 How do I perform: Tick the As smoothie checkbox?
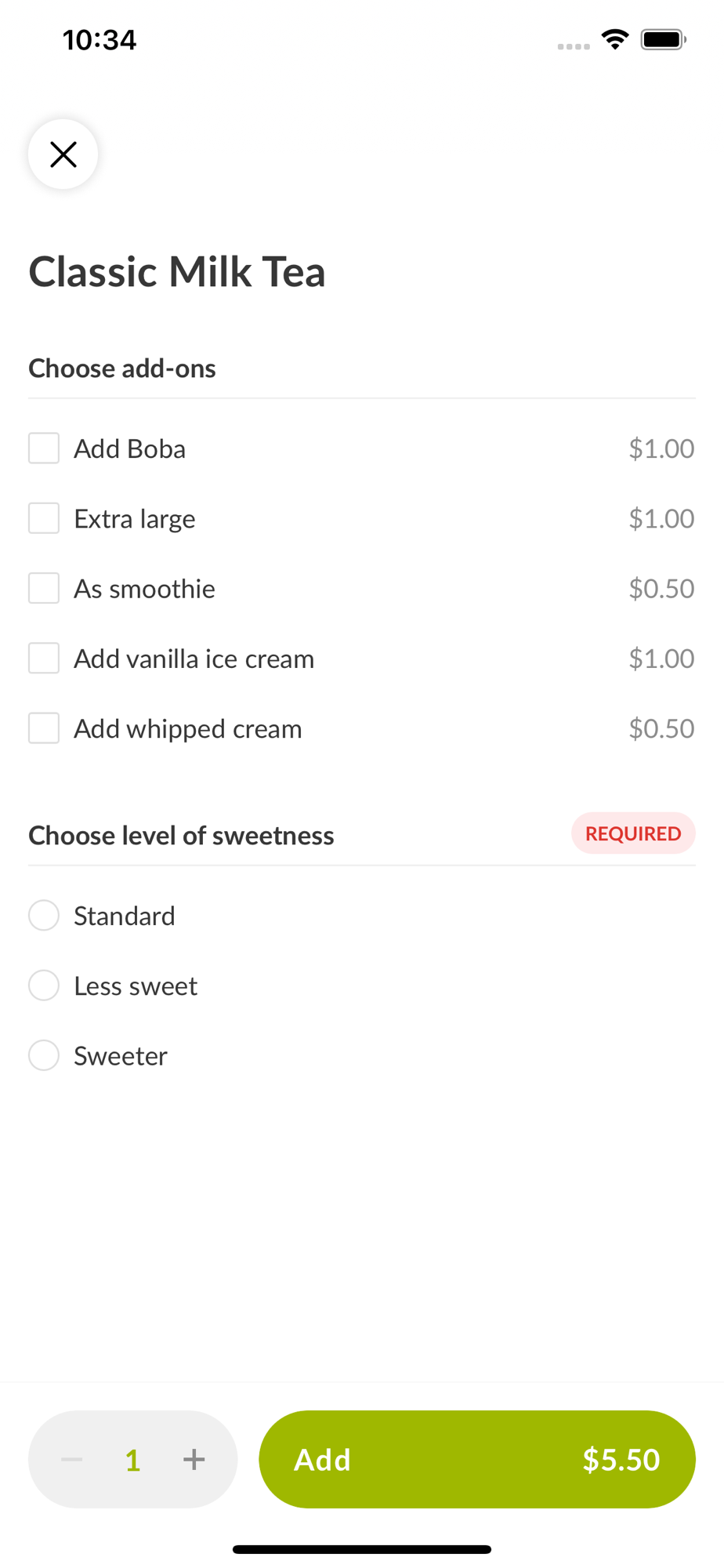click(44, 588)
